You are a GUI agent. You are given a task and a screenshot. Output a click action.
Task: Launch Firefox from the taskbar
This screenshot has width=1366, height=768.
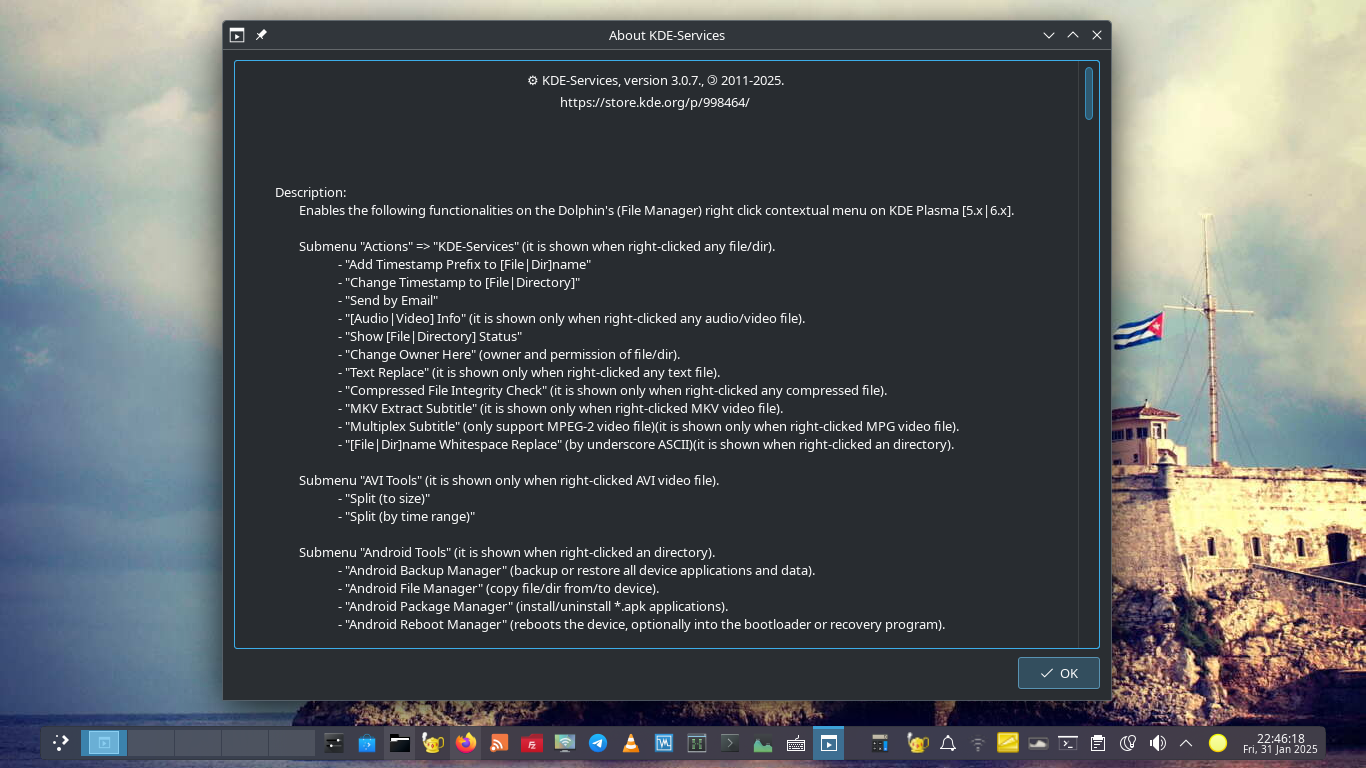click(x=466, y=743)
